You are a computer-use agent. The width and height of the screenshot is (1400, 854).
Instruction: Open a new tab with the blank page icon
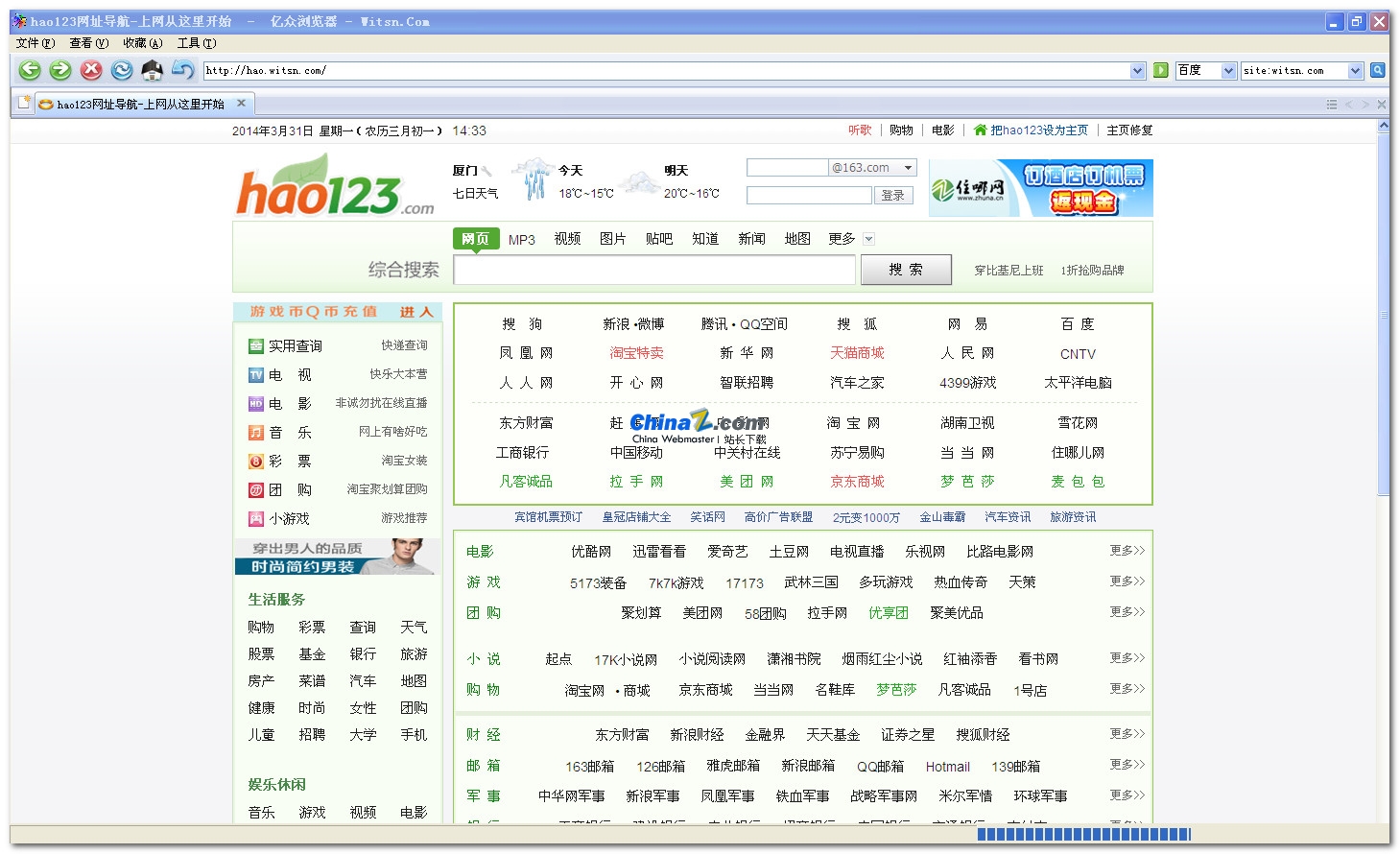(23, 103)
